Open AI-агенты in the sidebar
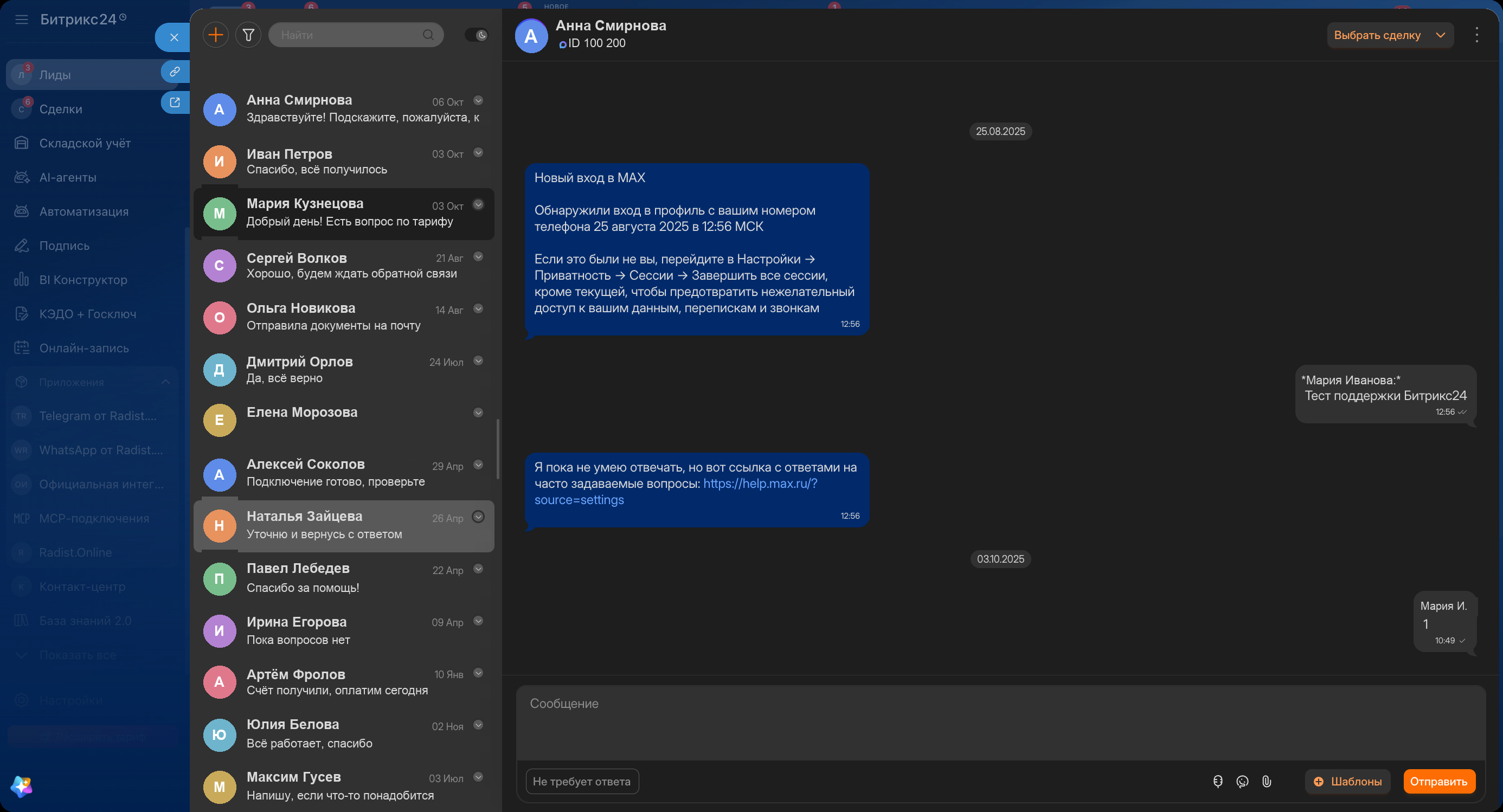 click(93, 177)
